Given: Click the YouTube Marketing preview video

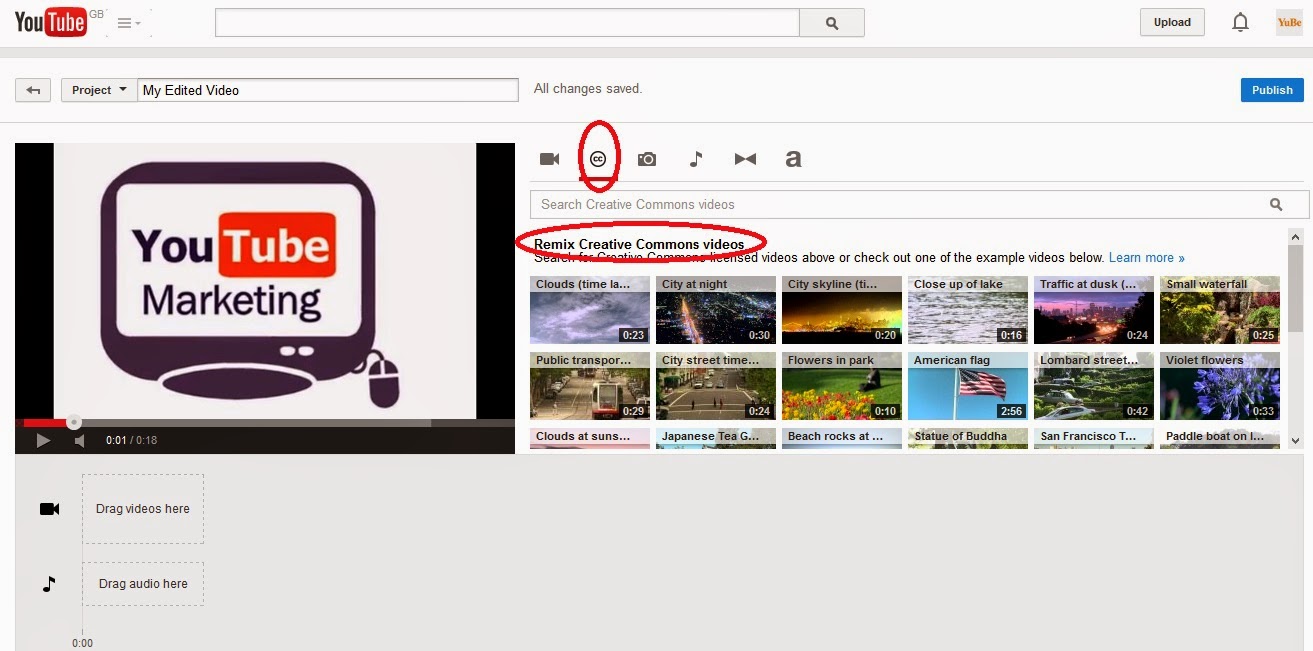Looking at the screenshot, I should click(265, 281).
